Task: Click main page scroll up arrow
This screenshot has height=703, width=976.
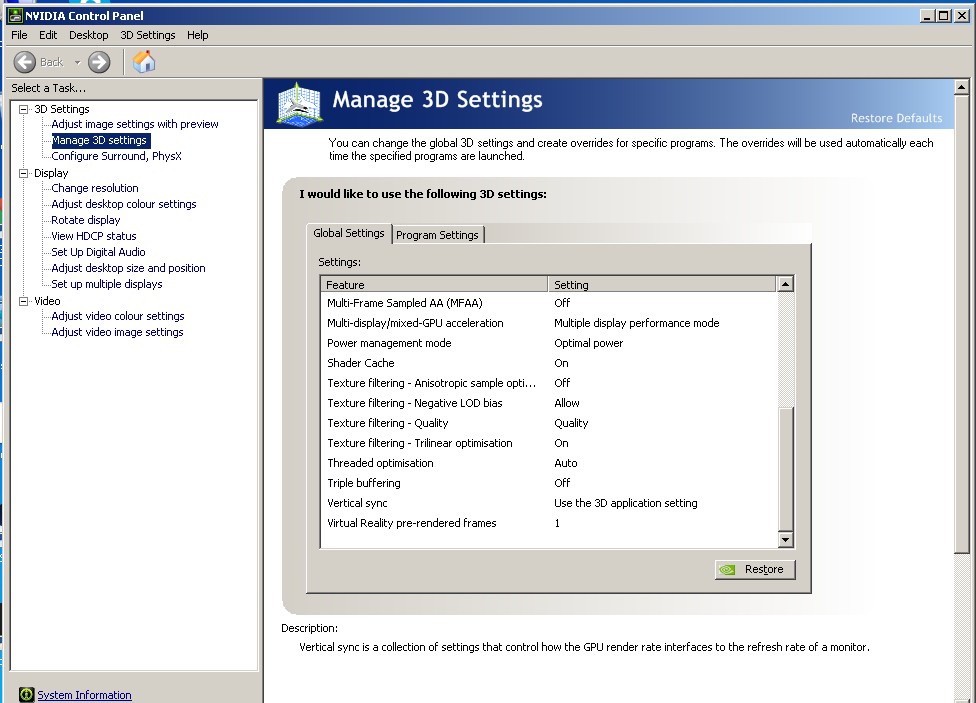Action: click(x=961, y=87)
